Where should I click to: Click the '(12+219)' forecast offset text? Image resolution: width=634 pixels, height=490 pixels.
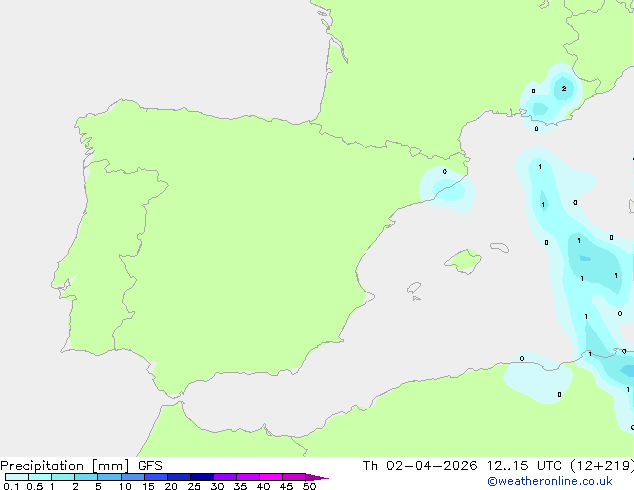coord(602,466)
